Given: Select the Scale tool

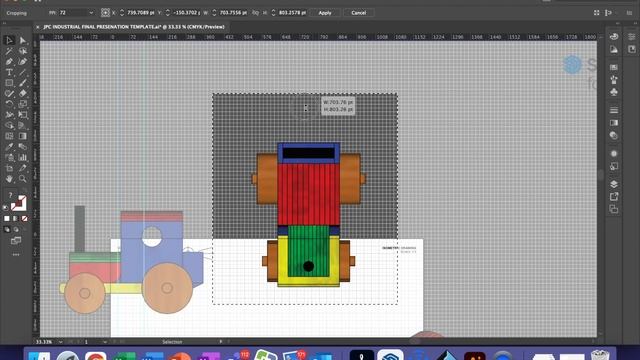Looking at the screenshot, I should [x=23, y=104].
